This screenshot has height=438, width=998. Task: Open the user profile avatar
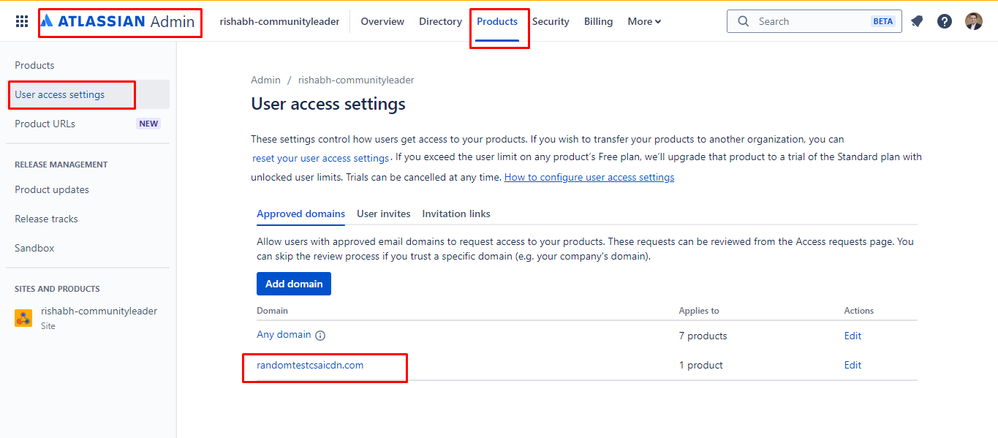click(974, 22)
